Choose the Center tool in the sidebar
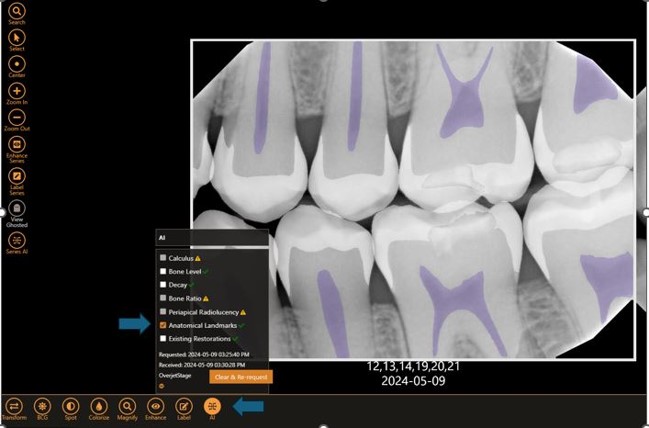Viewport: 649px width, 428px height. click(x=17, y=64)
